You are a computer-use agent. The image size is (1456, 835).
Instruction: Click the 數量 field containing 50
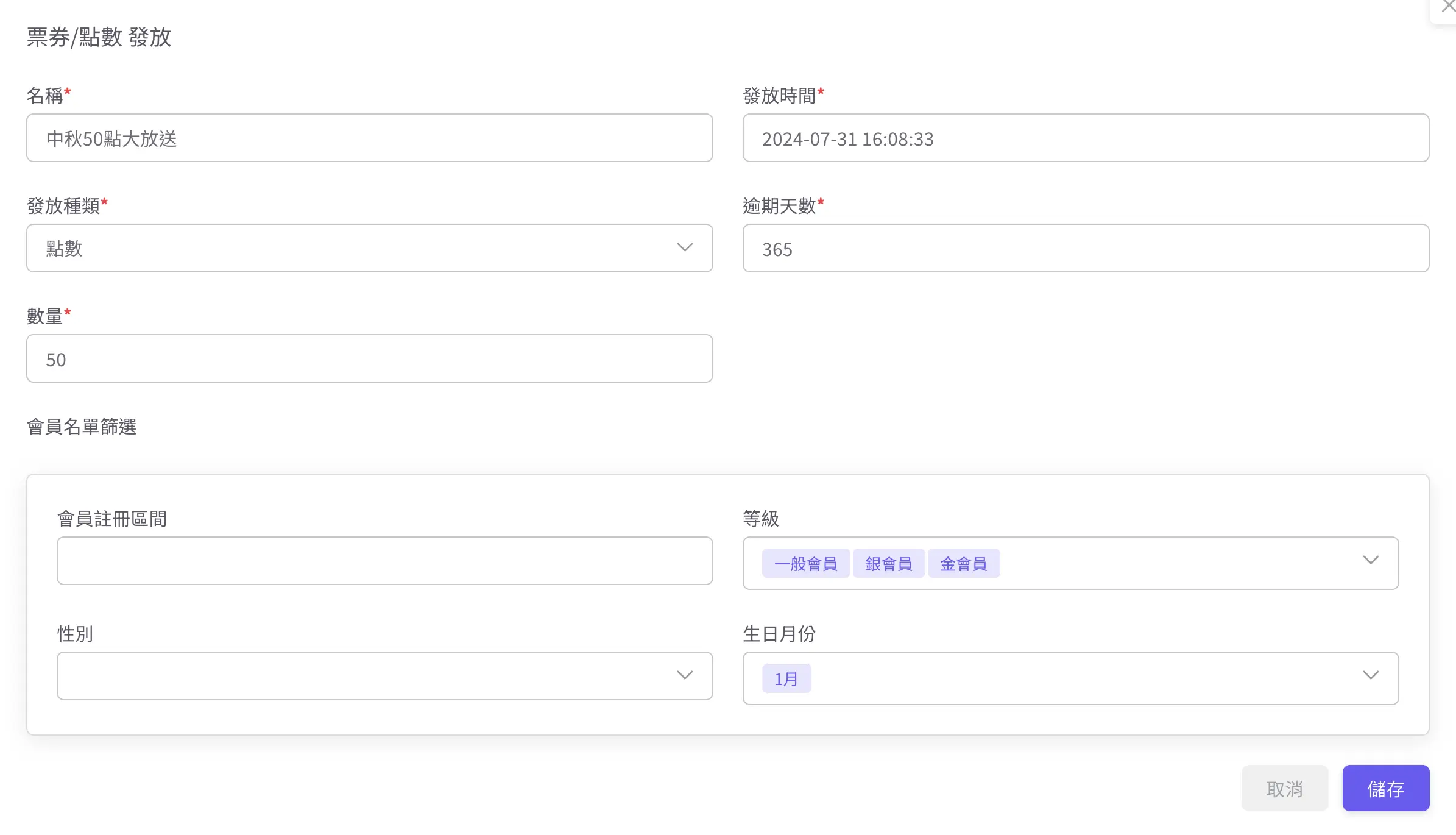click(x=369, y=359)
